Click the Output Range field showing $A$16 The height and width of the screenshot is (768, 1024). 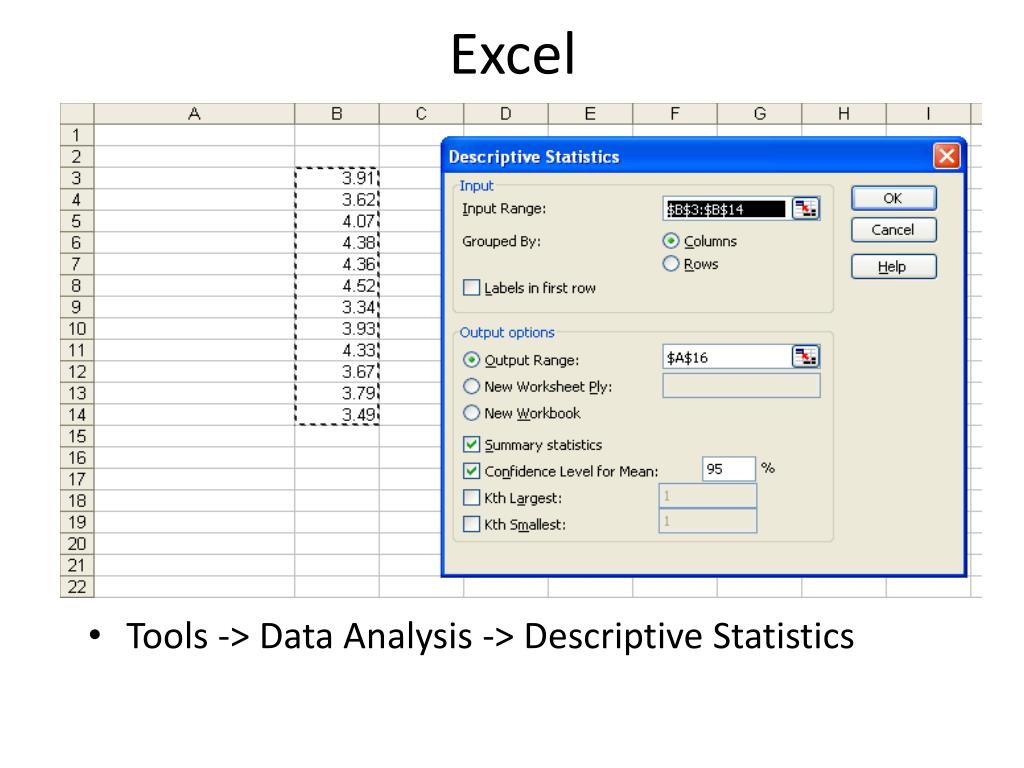pos(727,357)
